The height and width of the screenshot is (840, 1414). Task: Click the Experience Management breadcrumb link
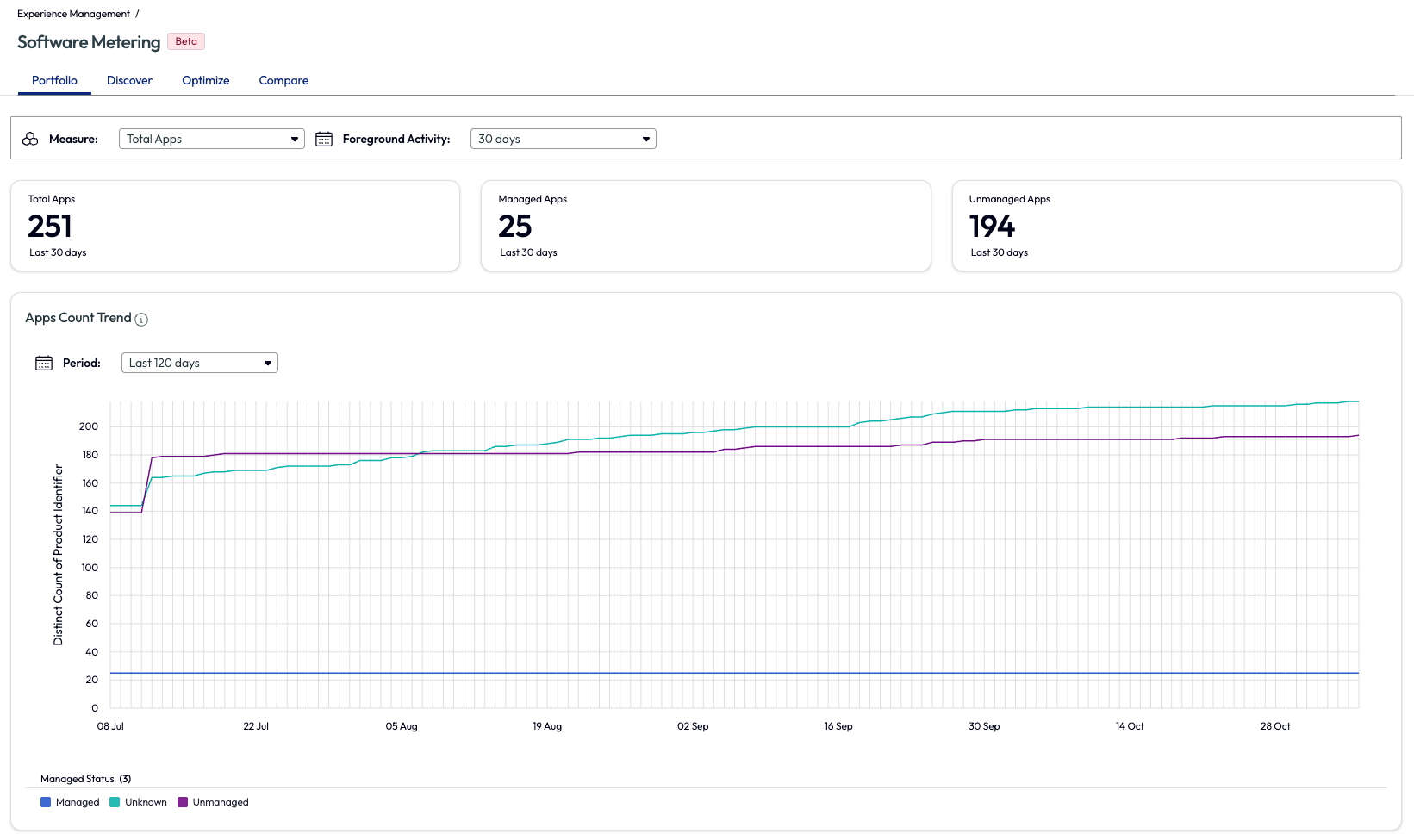[73, 14]
